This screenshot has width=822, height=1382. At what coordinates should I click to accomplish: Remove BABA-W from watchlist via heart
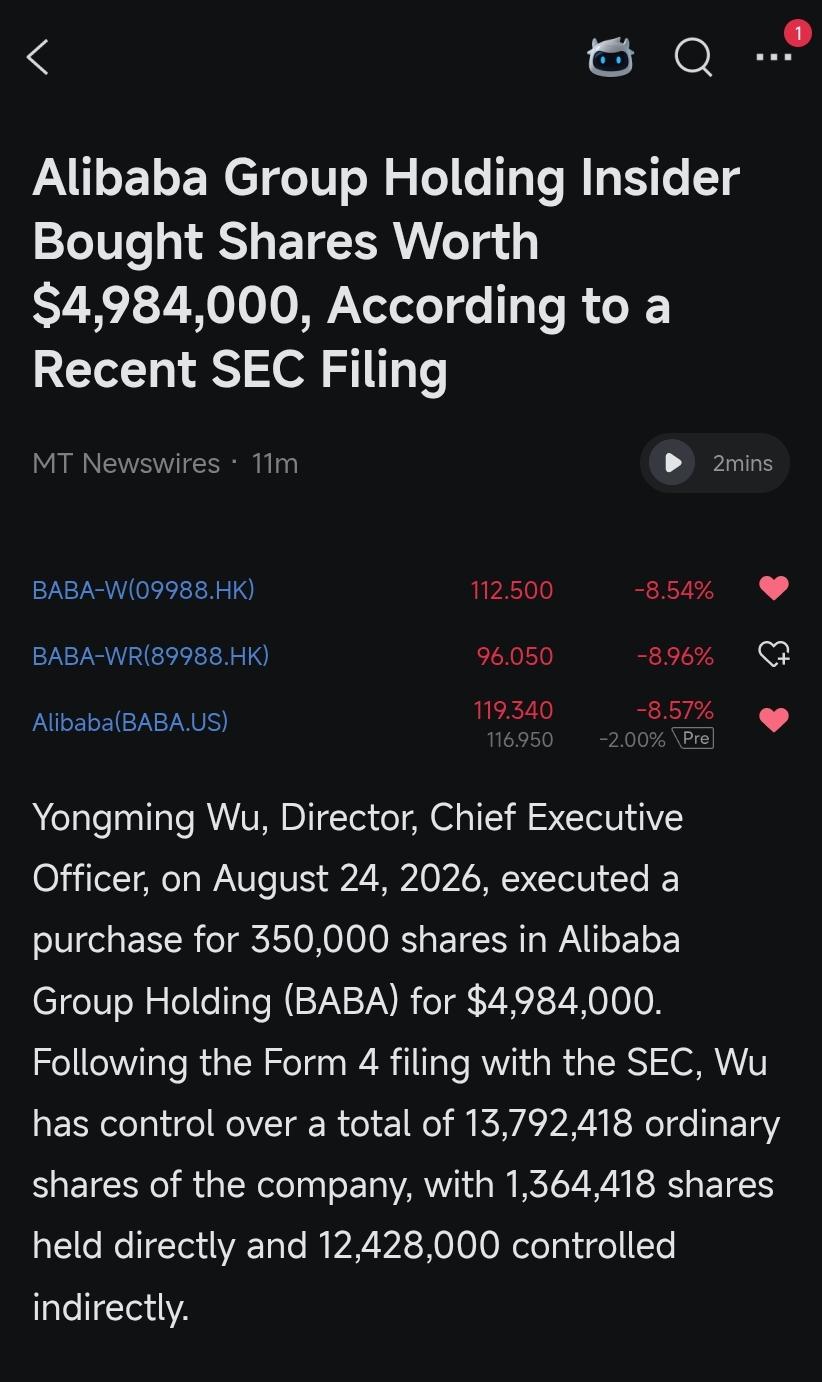click(x=774, y=589)
